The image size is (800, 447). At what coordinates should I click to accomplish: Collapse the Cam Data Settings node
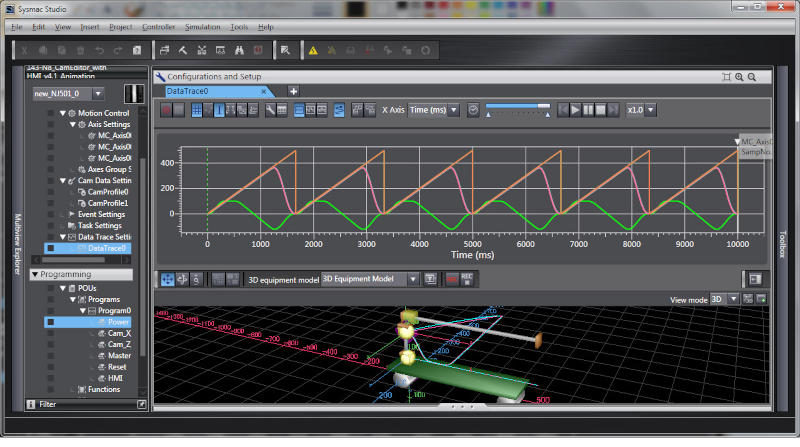(63, 181)
